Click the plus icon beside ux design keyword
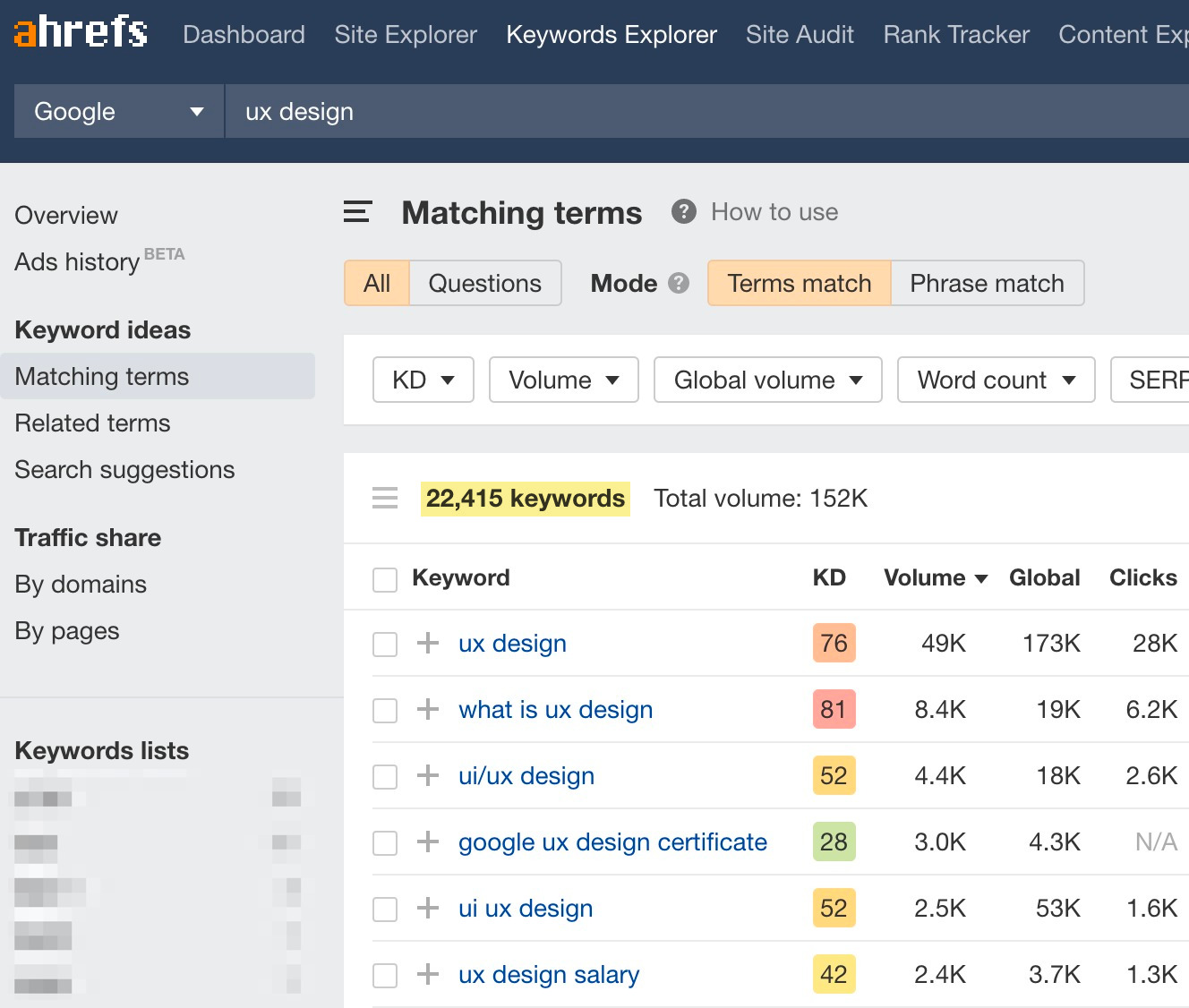 [428, 643]
